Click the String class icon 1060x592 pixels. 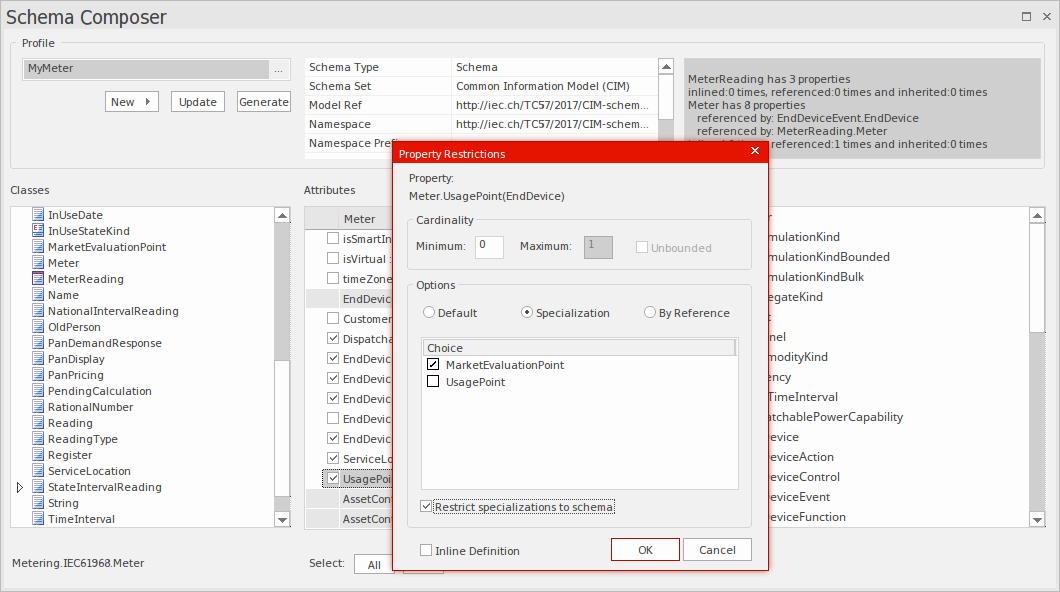[36, 502]
